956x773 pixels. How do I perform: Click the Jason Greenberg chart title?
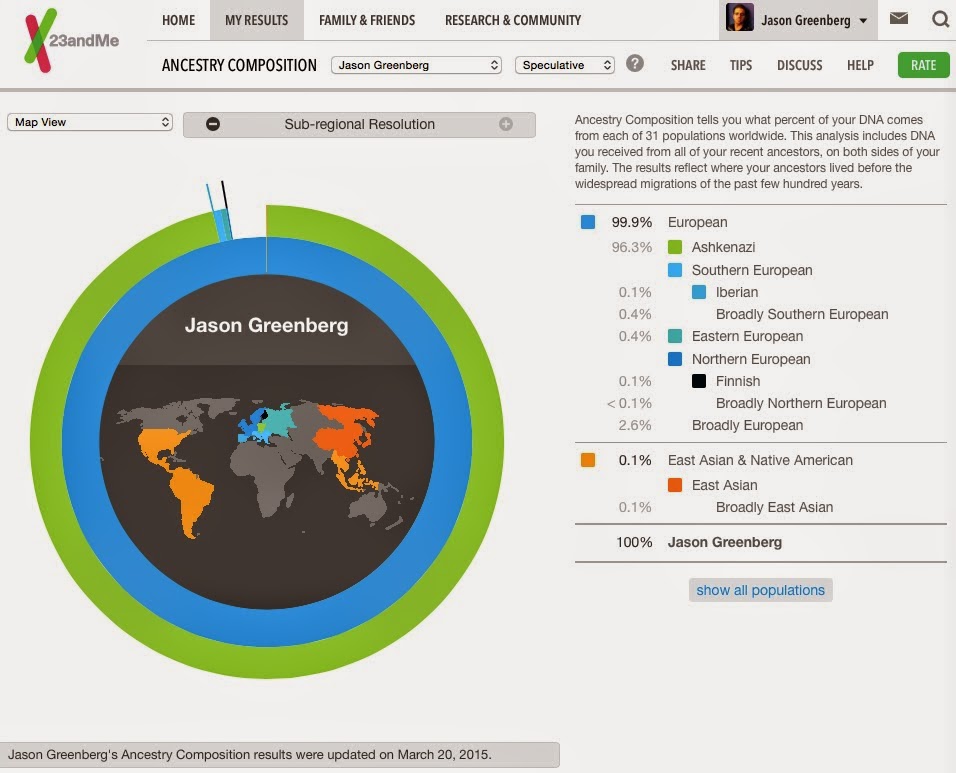266,325
